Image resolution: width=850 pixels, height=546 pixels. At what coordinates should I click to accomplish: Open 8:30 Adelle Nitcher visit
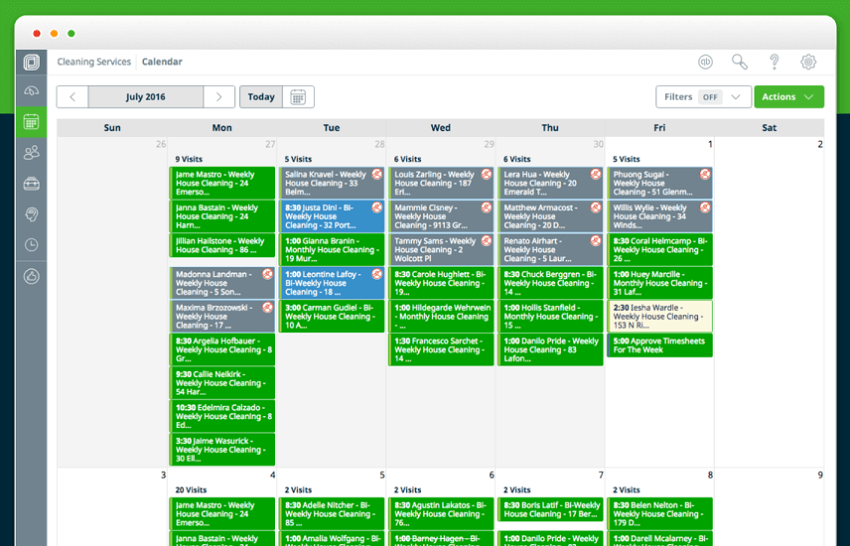pos(332,514)
